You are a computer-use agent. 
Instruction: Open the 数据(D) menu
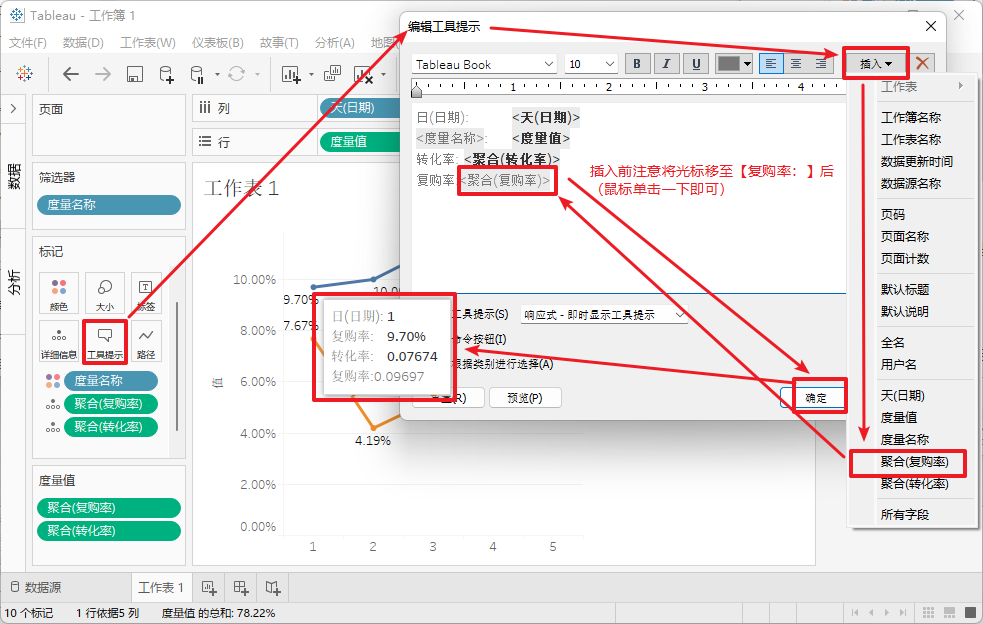click(83, 43)
